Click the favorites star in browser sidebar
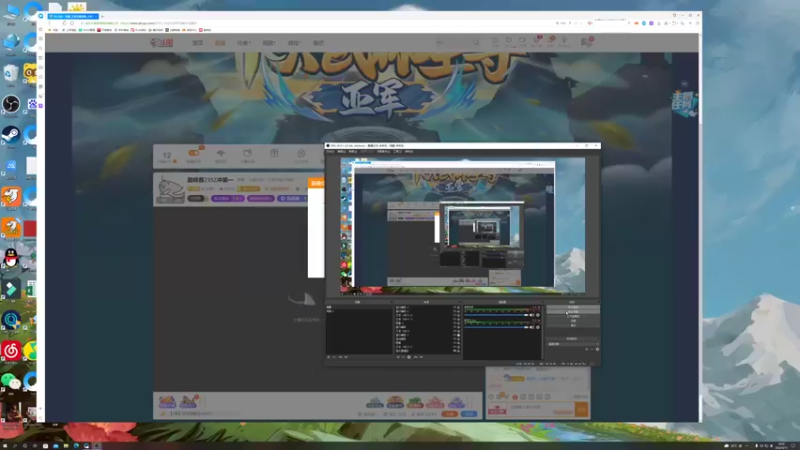Screen dimensions: 800x450 41,30
